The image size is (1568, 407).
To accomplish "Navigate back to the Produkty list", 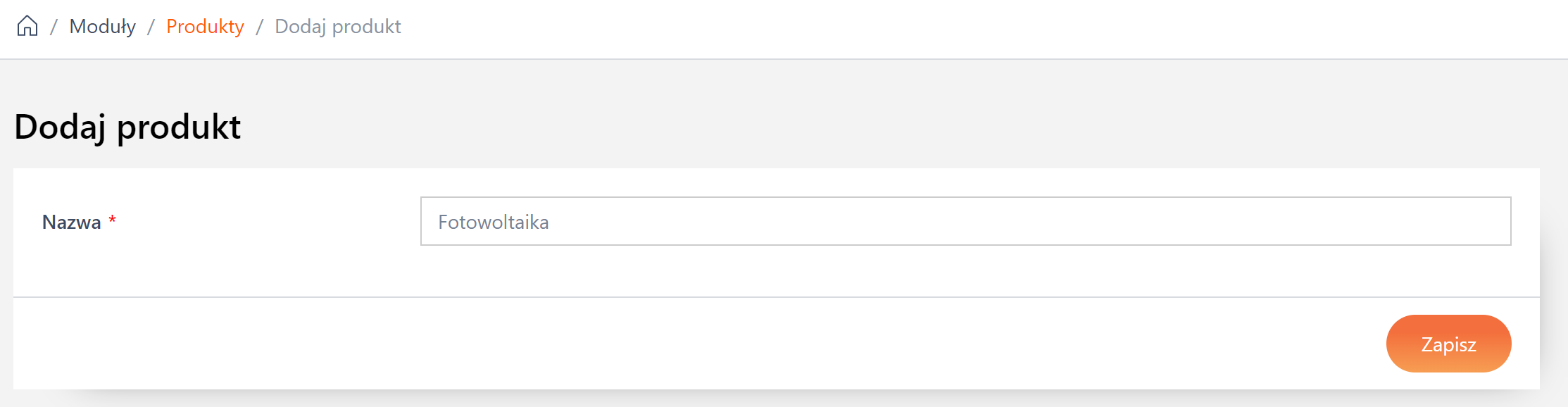I will (205, 27).
